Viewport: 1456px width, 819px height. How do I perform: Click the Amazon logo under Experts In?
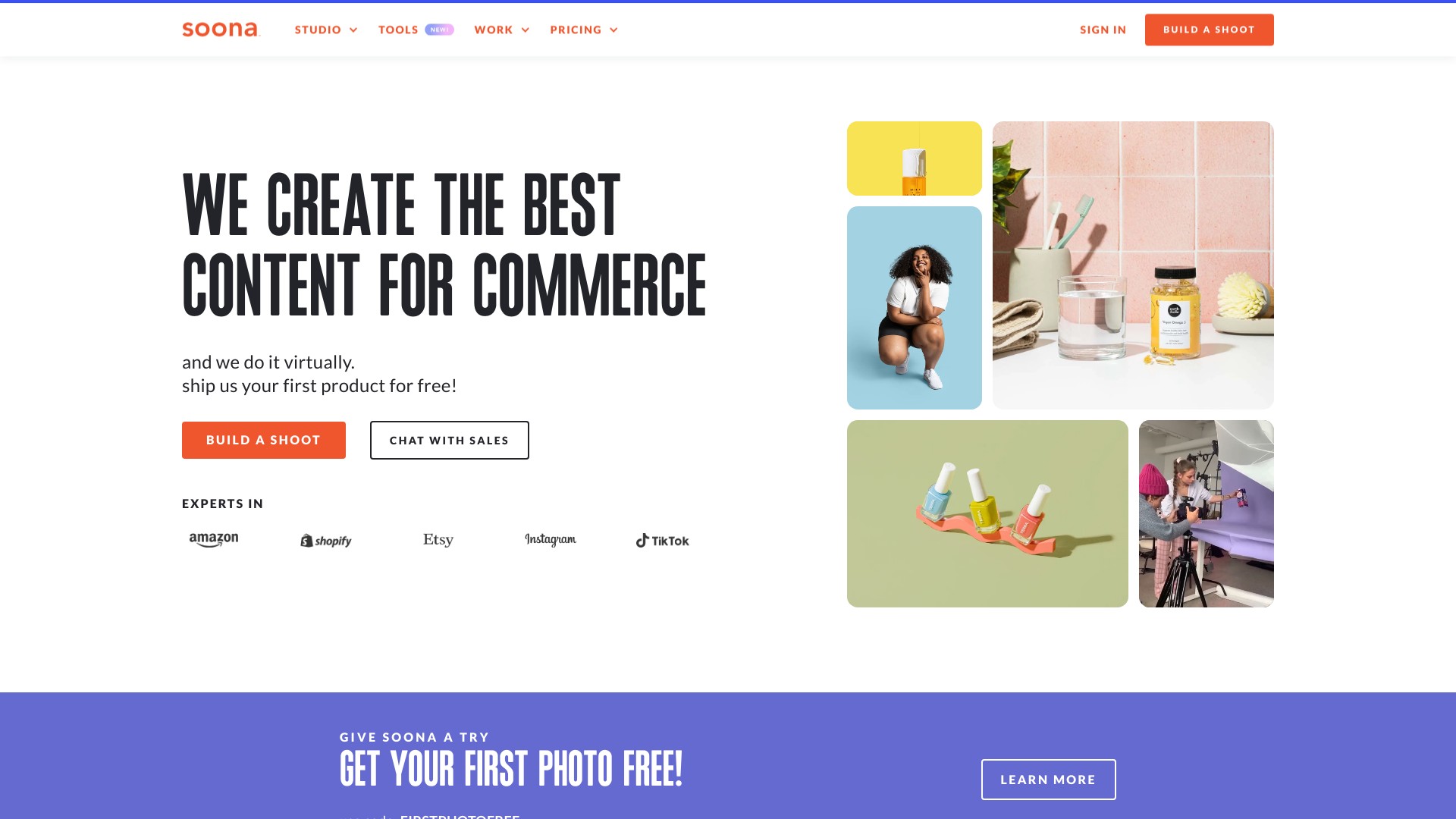pyautogui.click(x=214, y=540)
